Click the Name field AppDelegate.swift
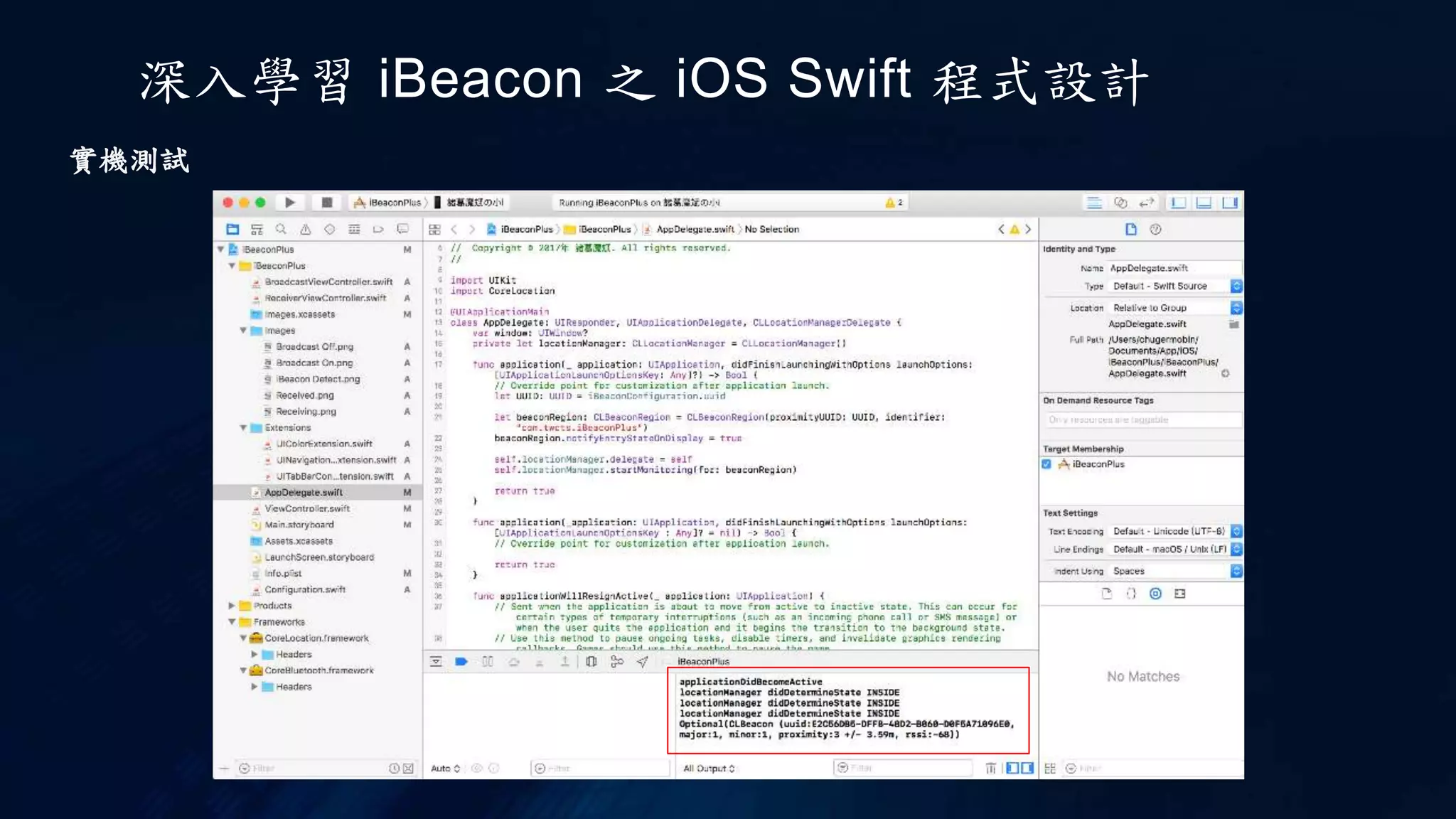 (x=1175, y=268)
